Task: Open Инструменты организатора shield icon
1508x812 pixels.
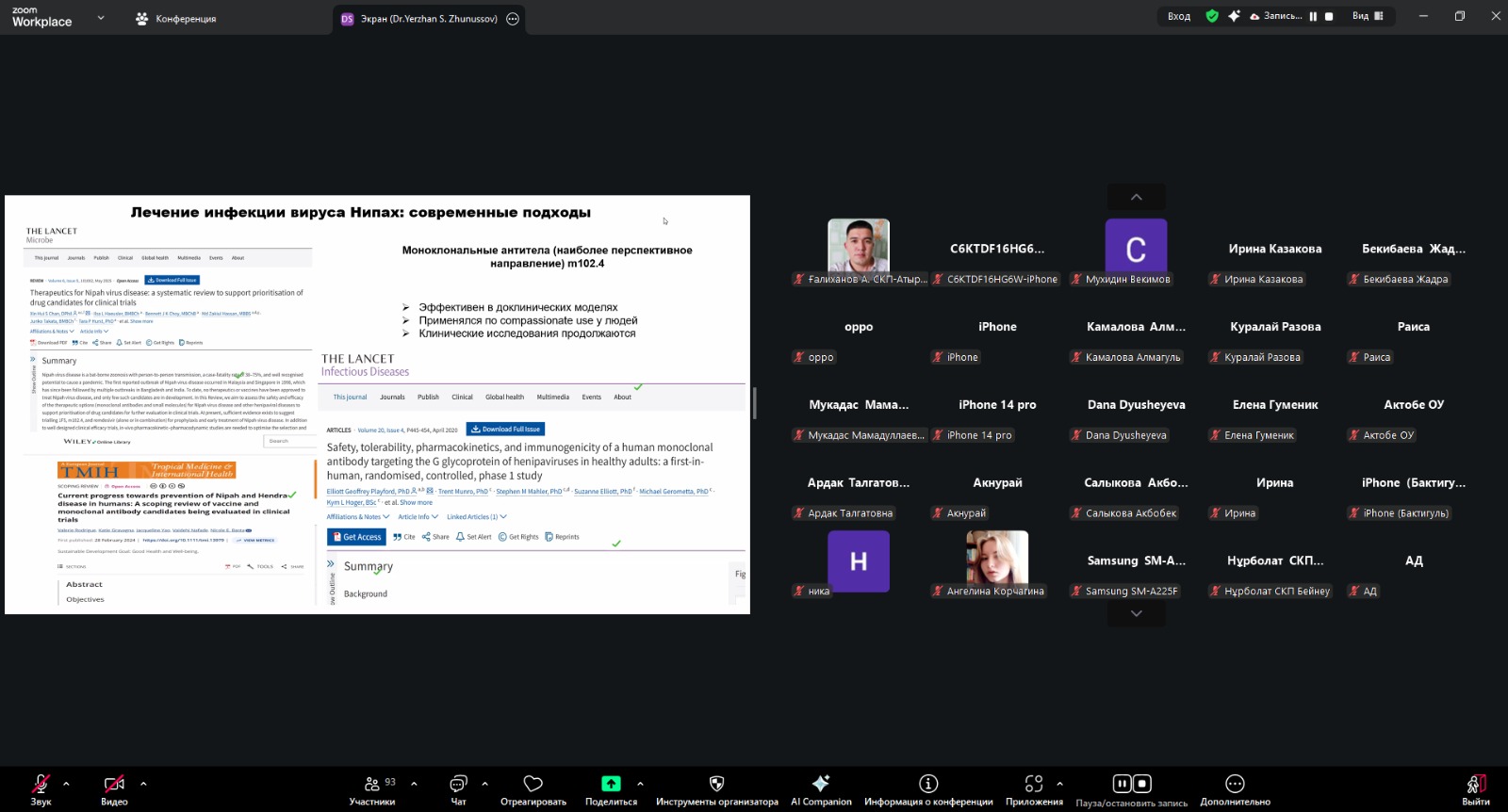Action: pyautogui.click(x=716, y=784)
